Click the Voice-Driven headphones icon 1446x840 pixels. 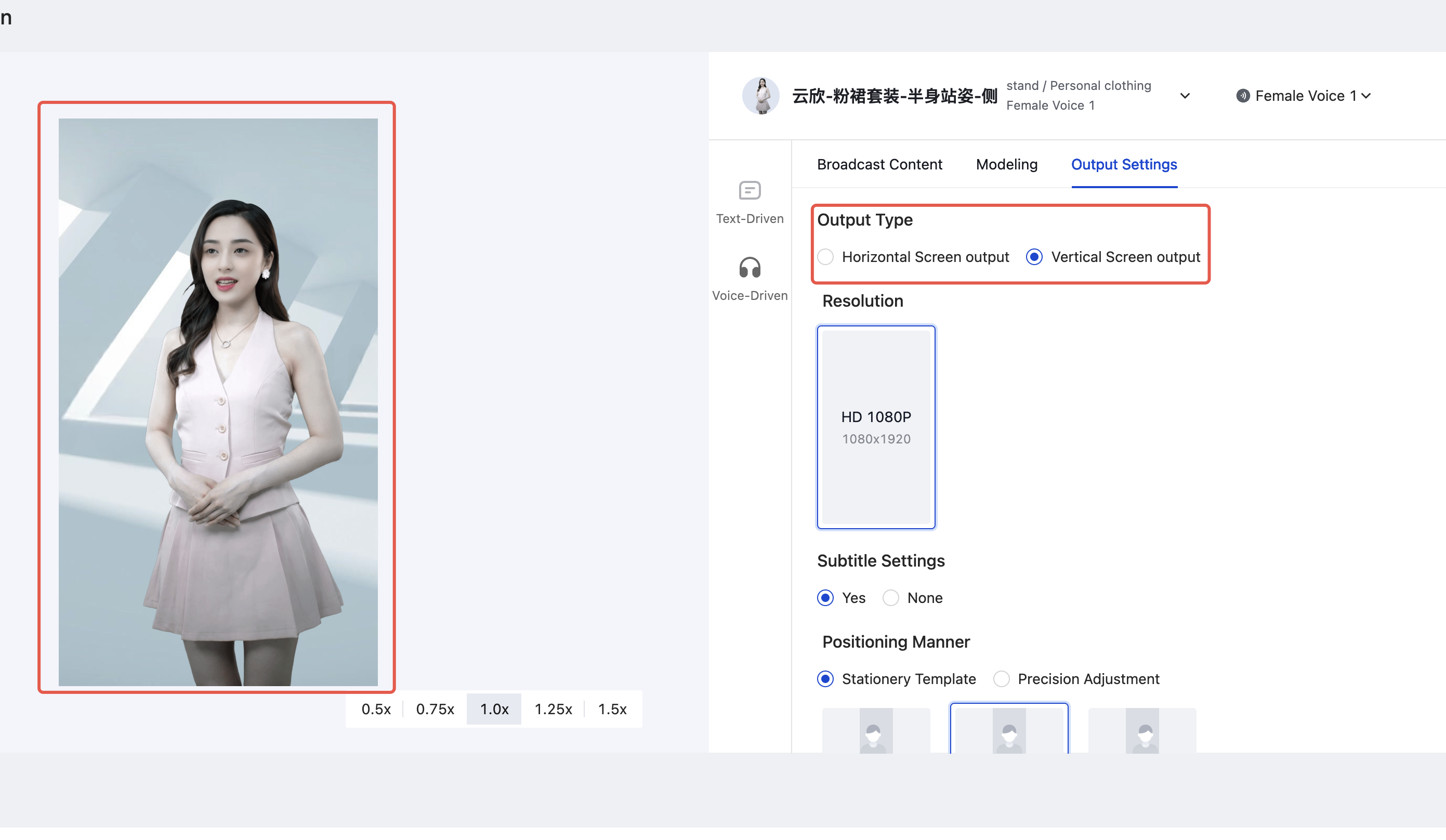pyautogui.click(x=750, y=267)
